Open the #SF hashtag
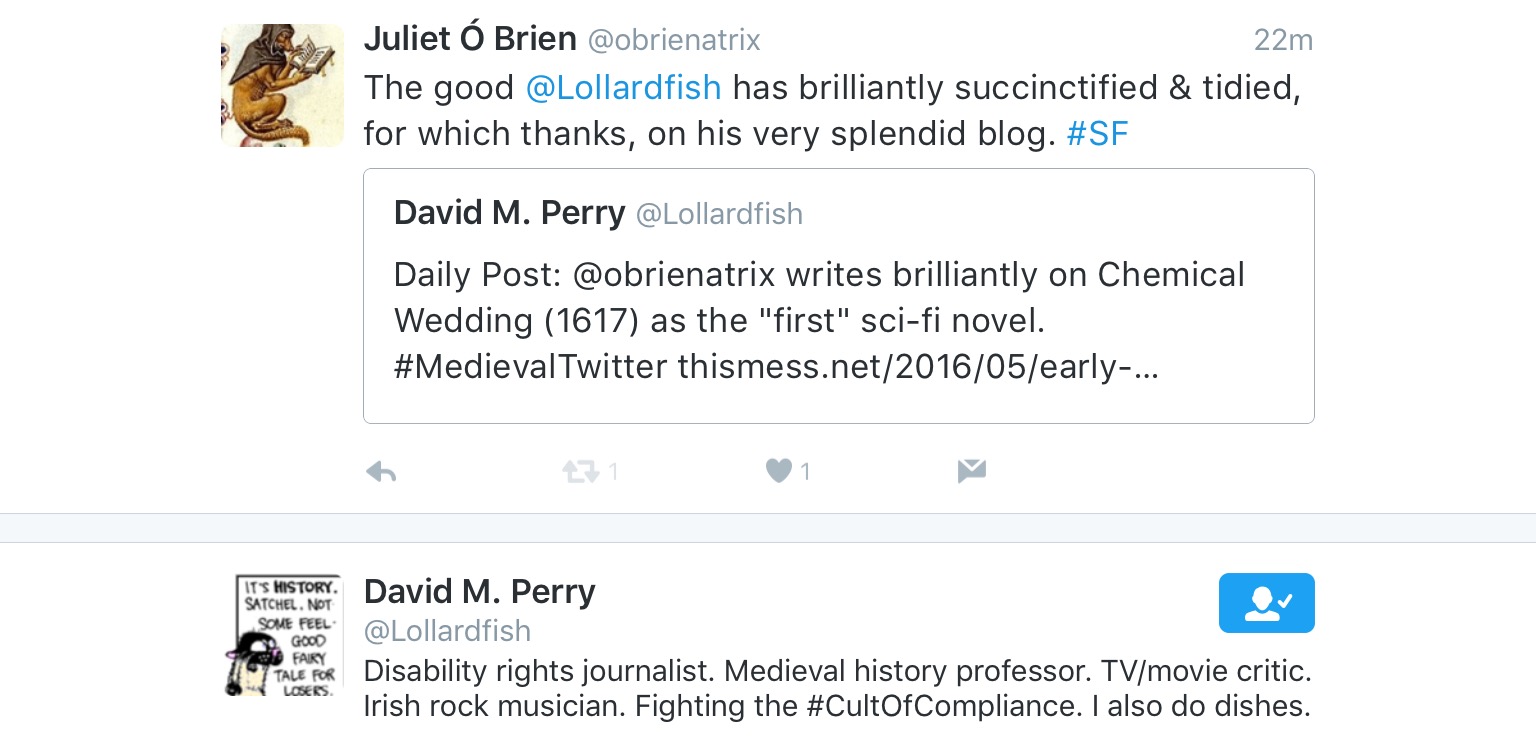Image resolution: width=1536 pixels, height=750 pixels. [1097, 134]
